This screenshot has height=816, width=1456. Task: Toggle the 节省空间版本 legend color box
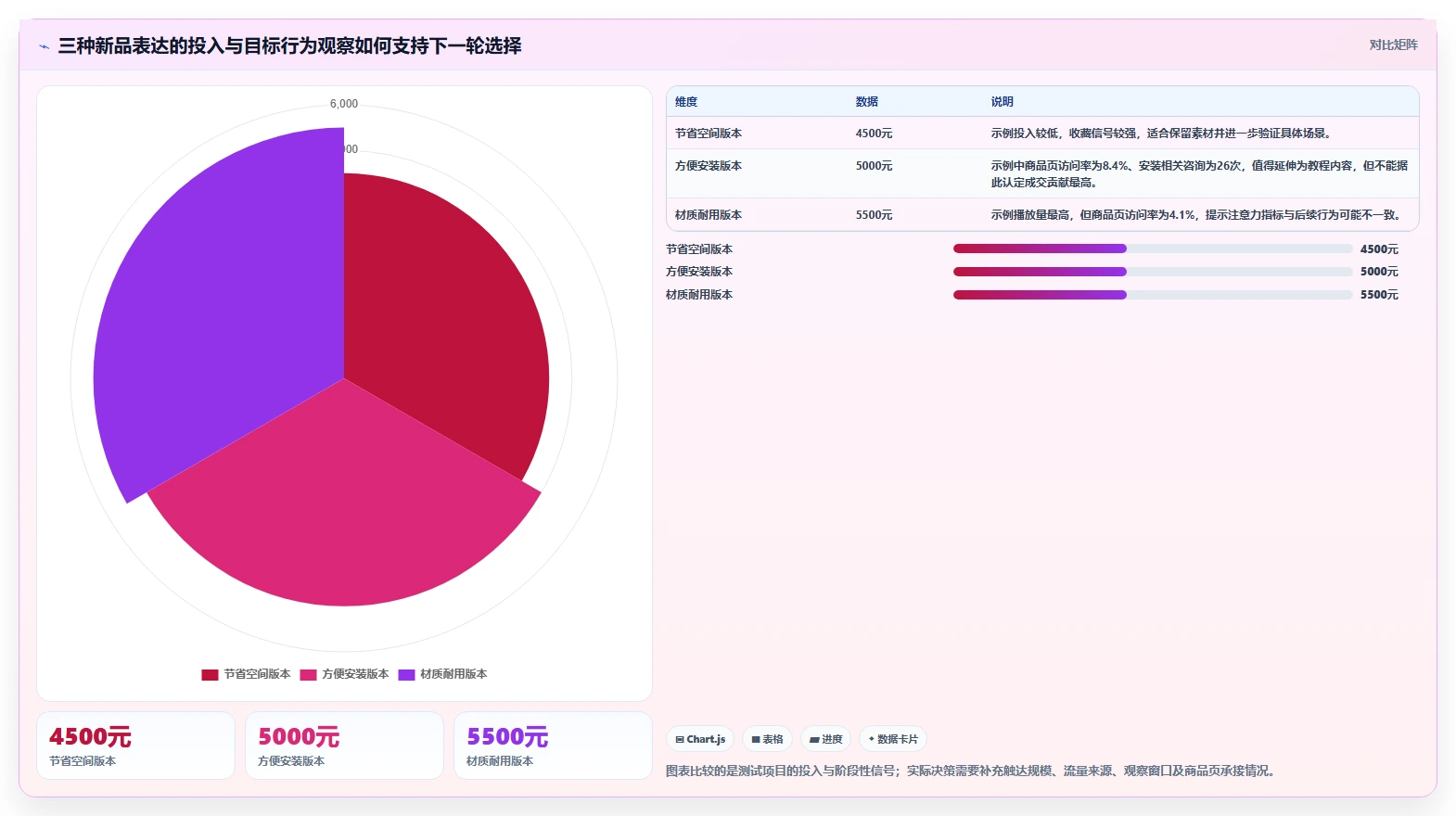210,674
